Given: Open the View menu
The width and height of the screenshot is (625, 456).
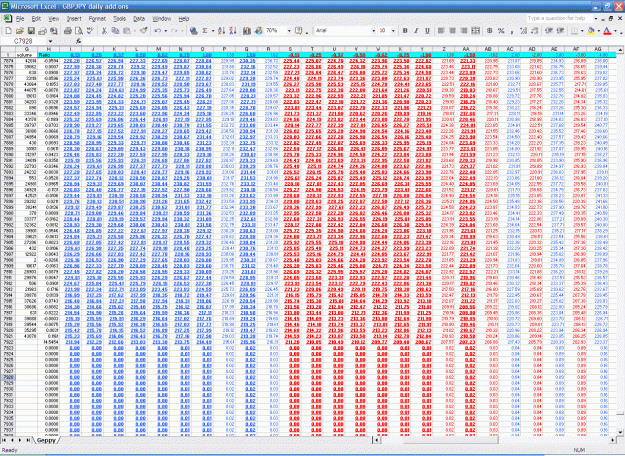Looking at the screenshot, I should [x=53, y=19].
